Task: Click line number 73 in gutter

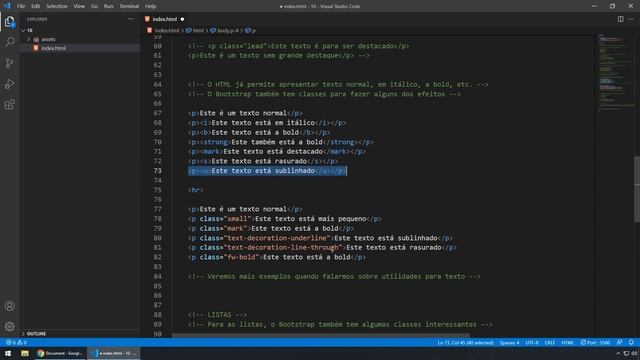Action: (158, 171)
